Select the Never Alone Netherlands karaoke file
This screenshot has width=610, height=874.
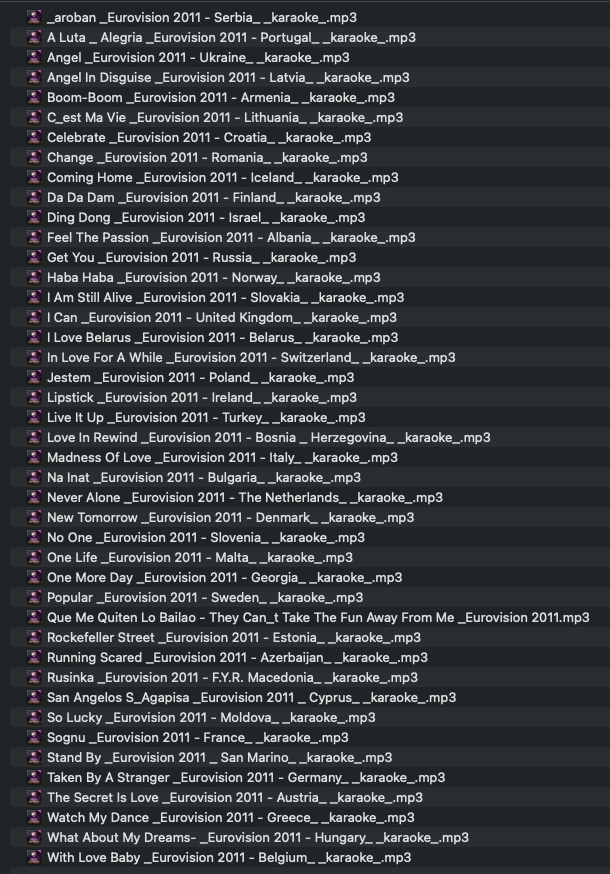[245, 498]
